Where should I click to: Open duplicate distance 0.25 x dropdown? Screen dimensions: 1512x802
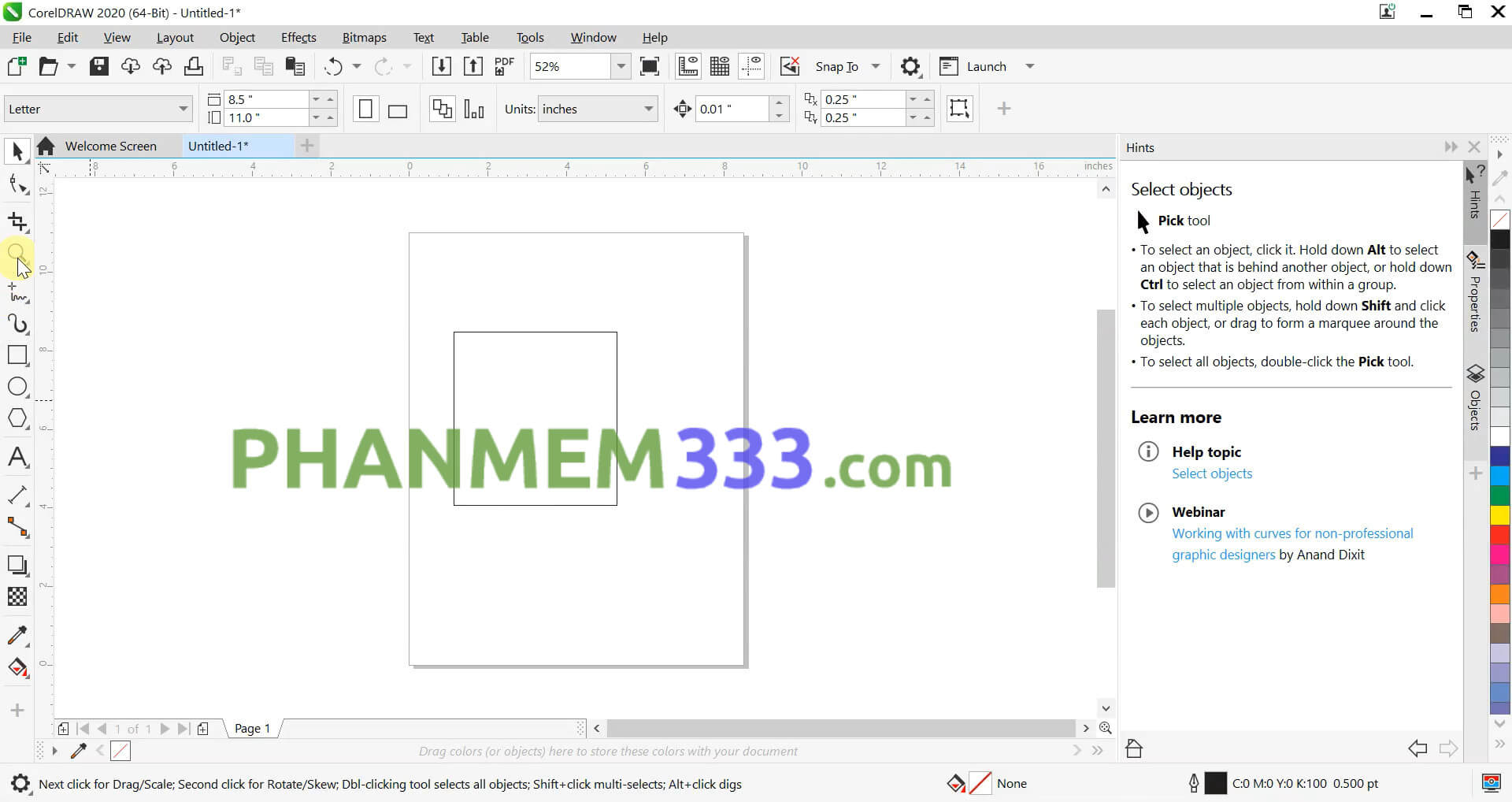[x=913, y=99]
